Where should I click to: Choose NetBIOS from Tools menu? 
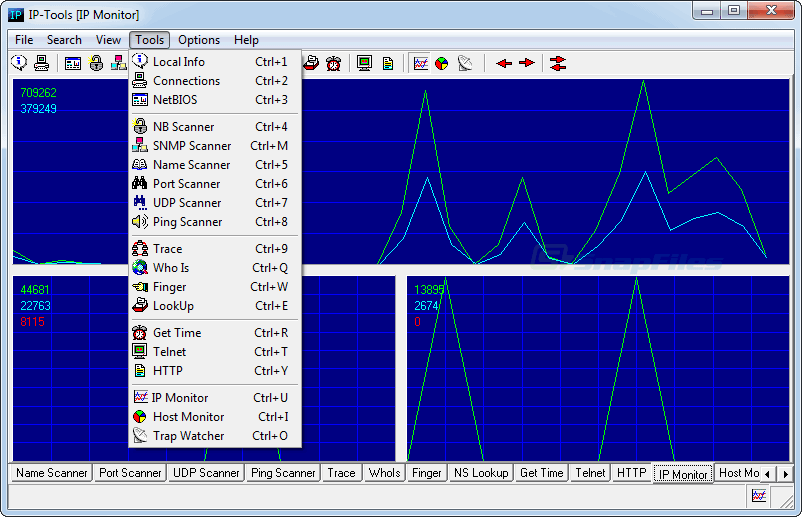click(x=215, y=100)
